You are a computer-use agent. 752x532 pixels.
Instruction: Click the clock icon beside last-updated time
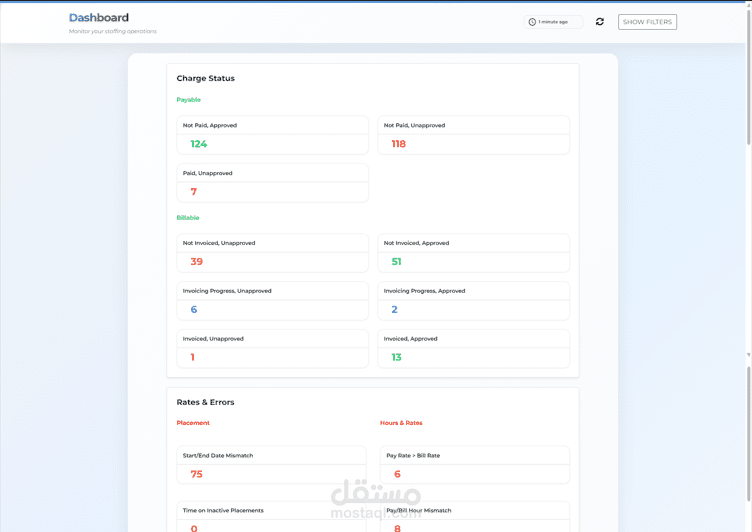coord(532,22)
